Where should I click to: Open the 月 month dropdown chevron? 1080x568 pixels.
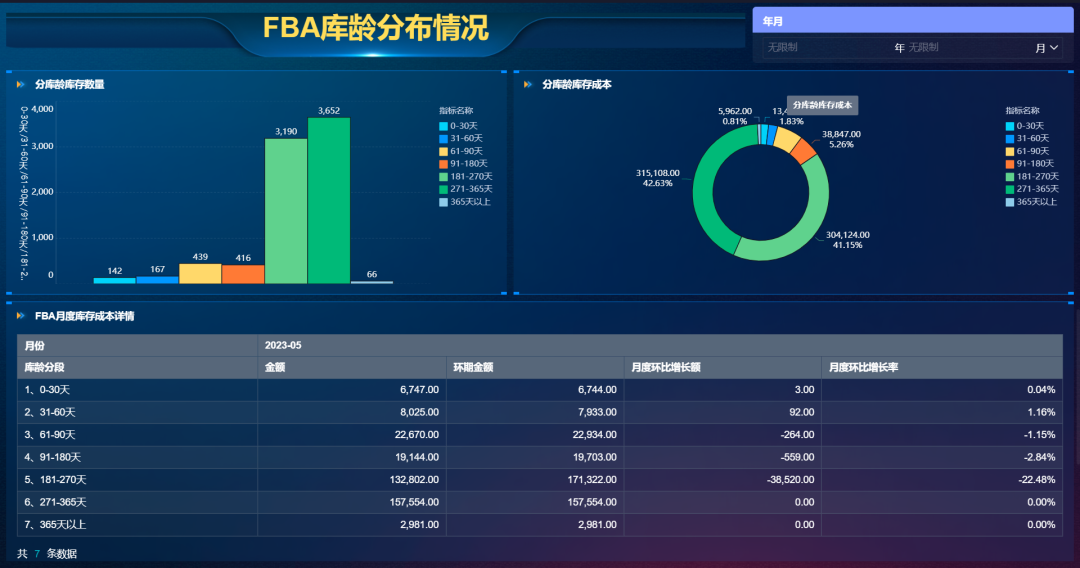pyautogui.click(x=1054, y=48)
